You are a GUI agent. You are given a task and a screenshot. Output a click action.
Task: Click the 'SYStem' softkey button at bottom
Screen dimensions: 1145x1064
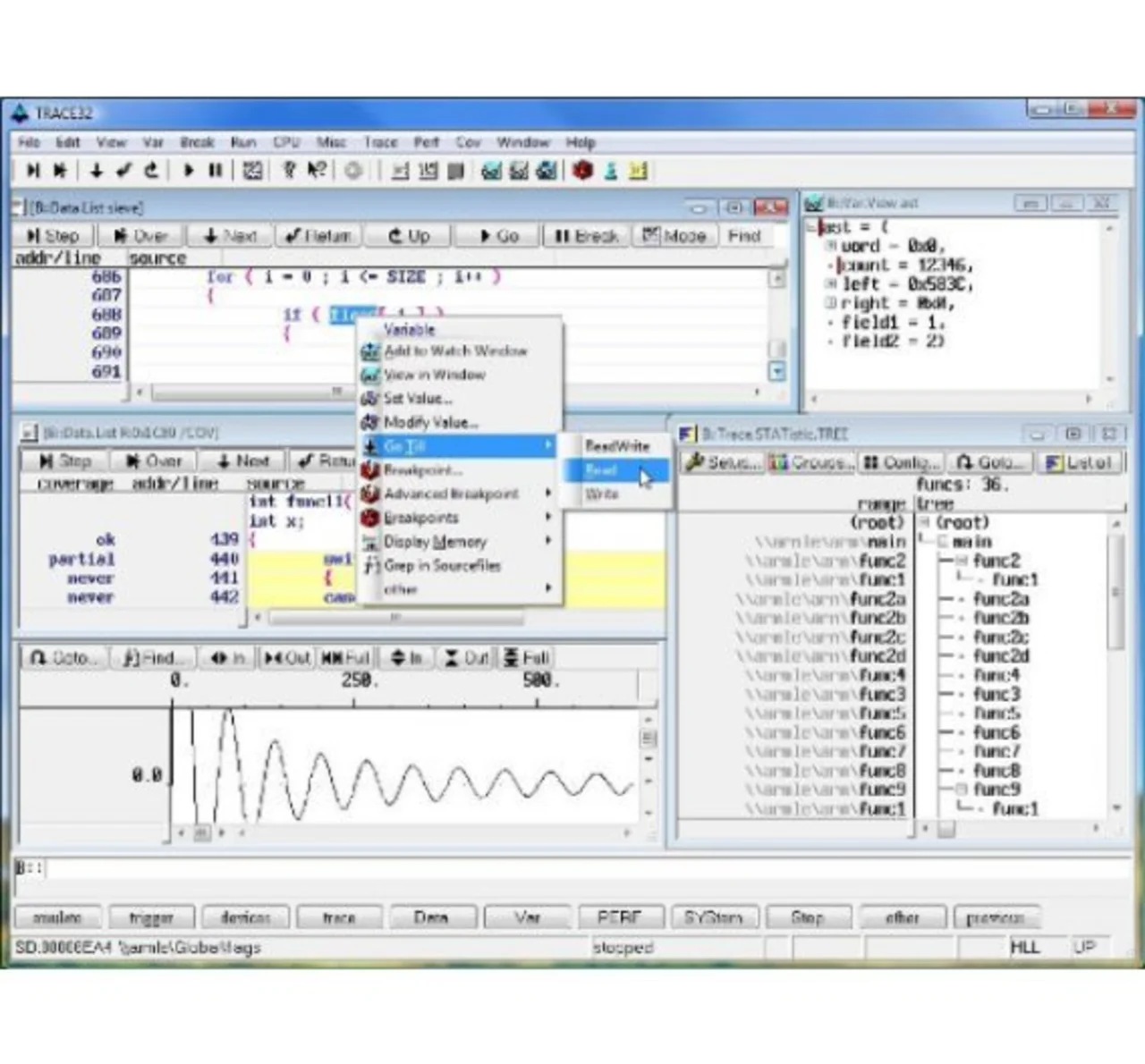pyautogui.click(x=713, y=917)
